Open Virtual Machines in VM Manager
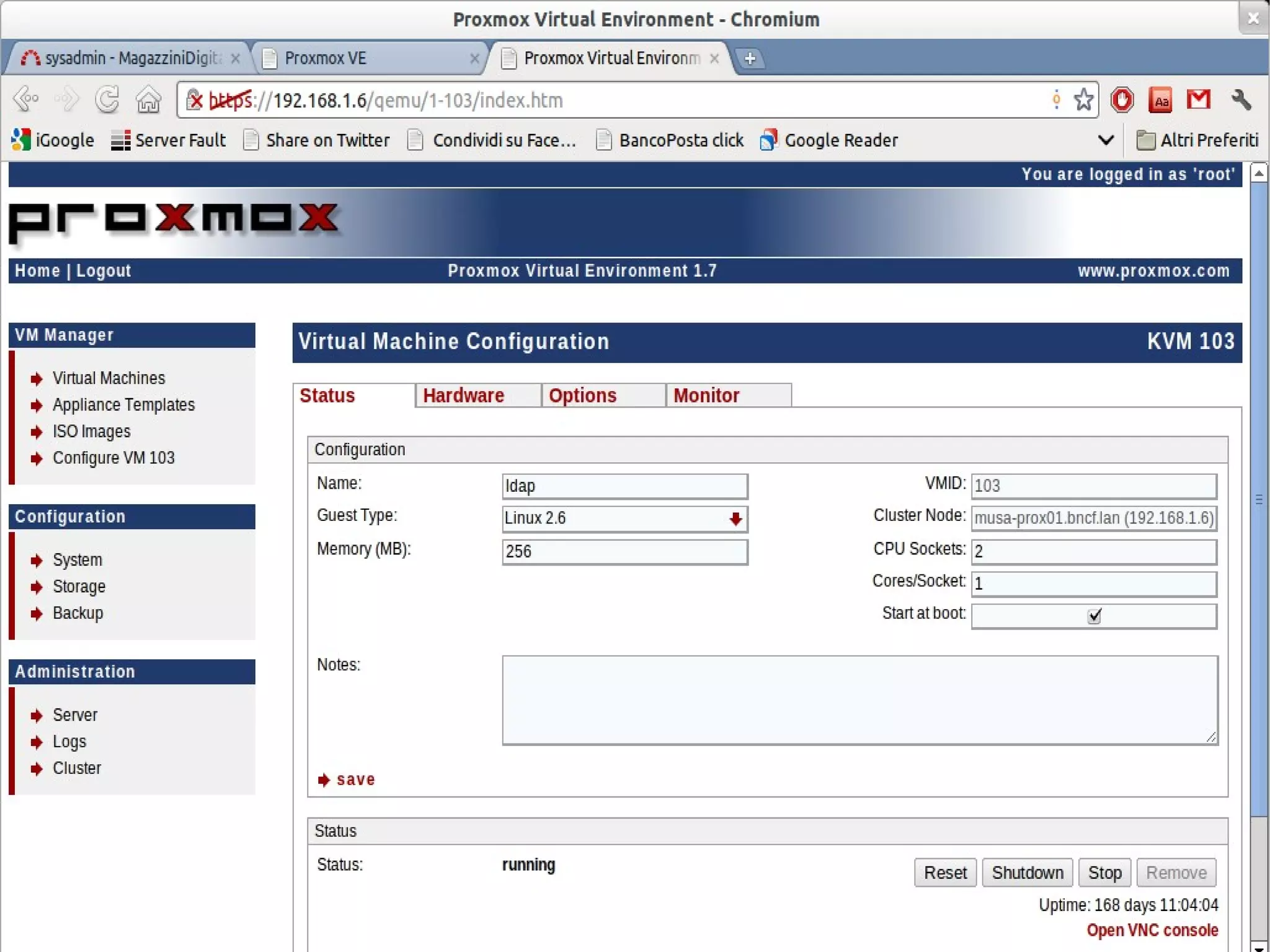The height and width of the screenshot is (952, 1270). [109, 378]
